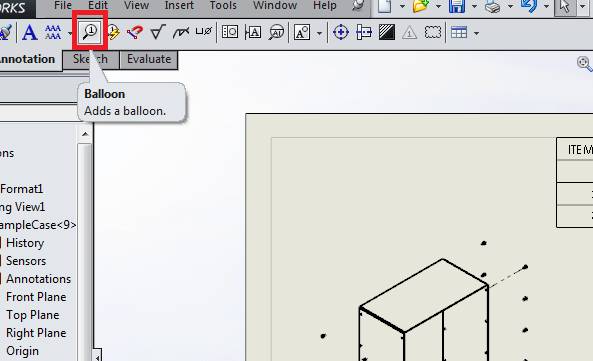
Task: Expand dropdown arrow next to New icon
Action: pos(402,7)
